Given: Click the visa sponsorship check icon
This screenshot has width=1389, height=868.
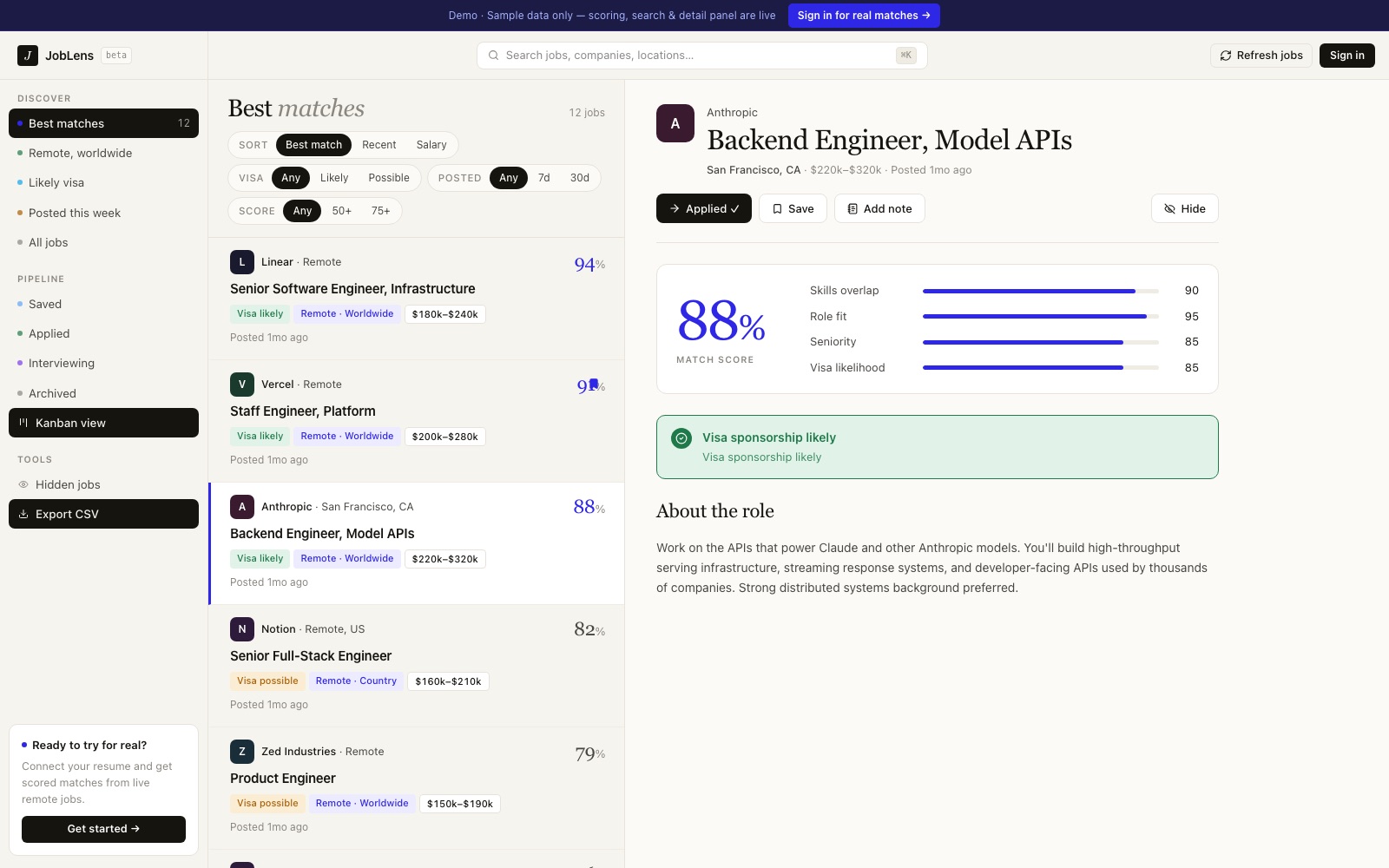Looking at the screenshot, I should tap(681, 438).
